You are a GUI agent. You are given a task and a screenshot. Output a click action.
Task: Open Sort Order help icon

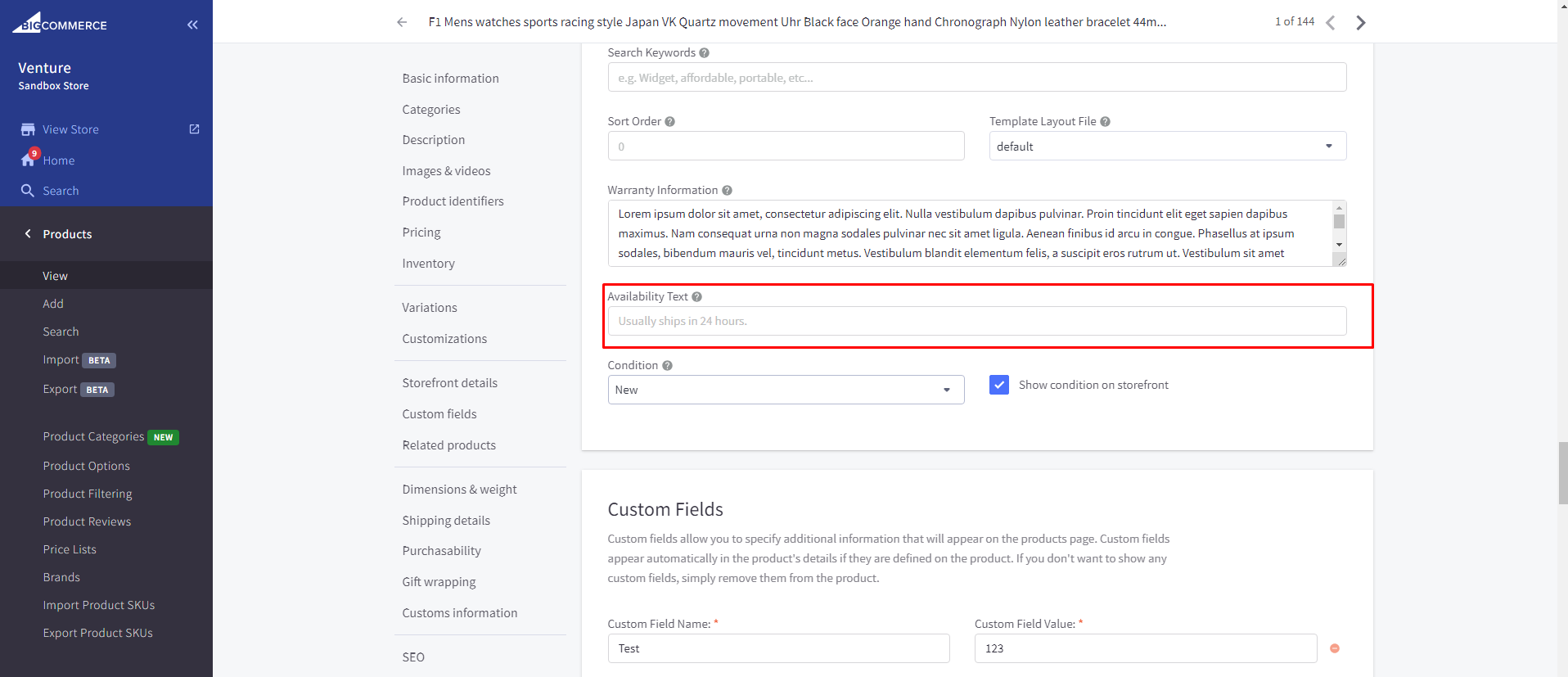click(669, 121)
